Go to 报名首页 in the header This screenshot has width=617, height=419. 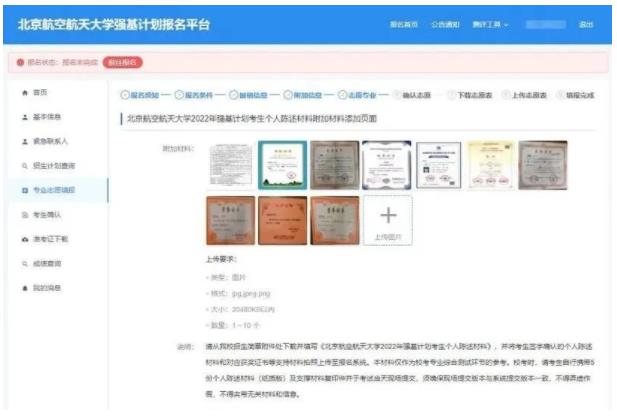click(x=403, y=24)
